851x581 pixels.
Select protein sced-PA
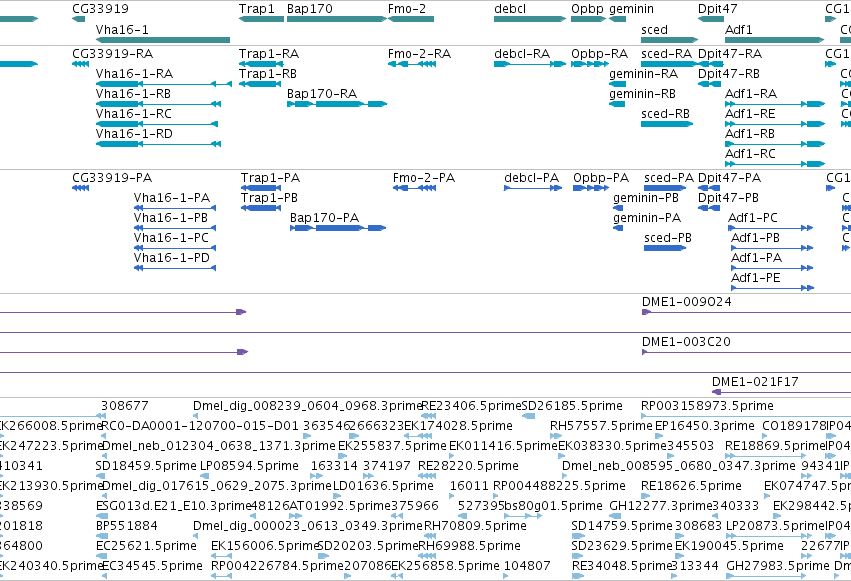point(669,178)
